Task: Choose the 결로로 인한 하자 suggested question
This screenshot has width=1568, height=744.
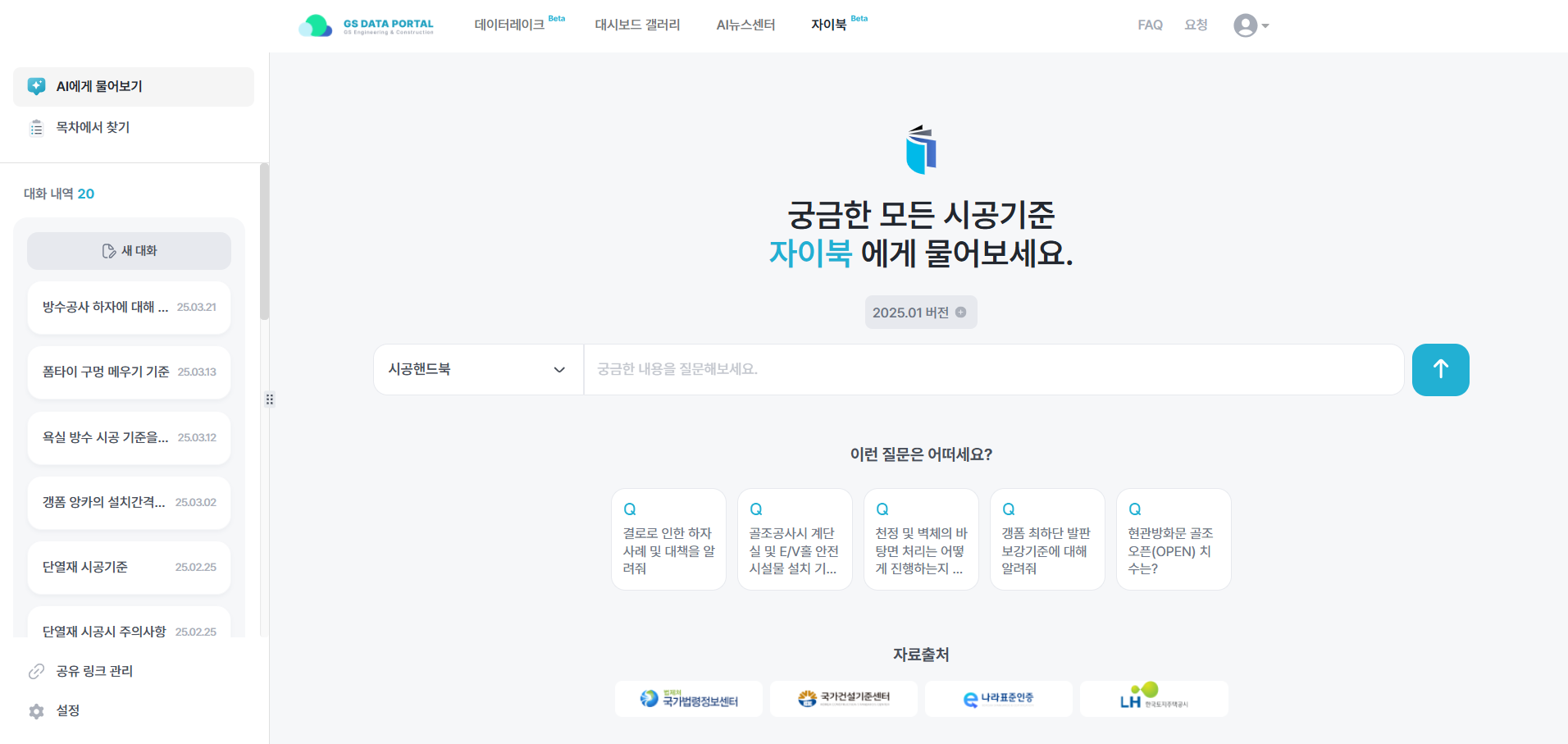Action: (x=668, y=540)
